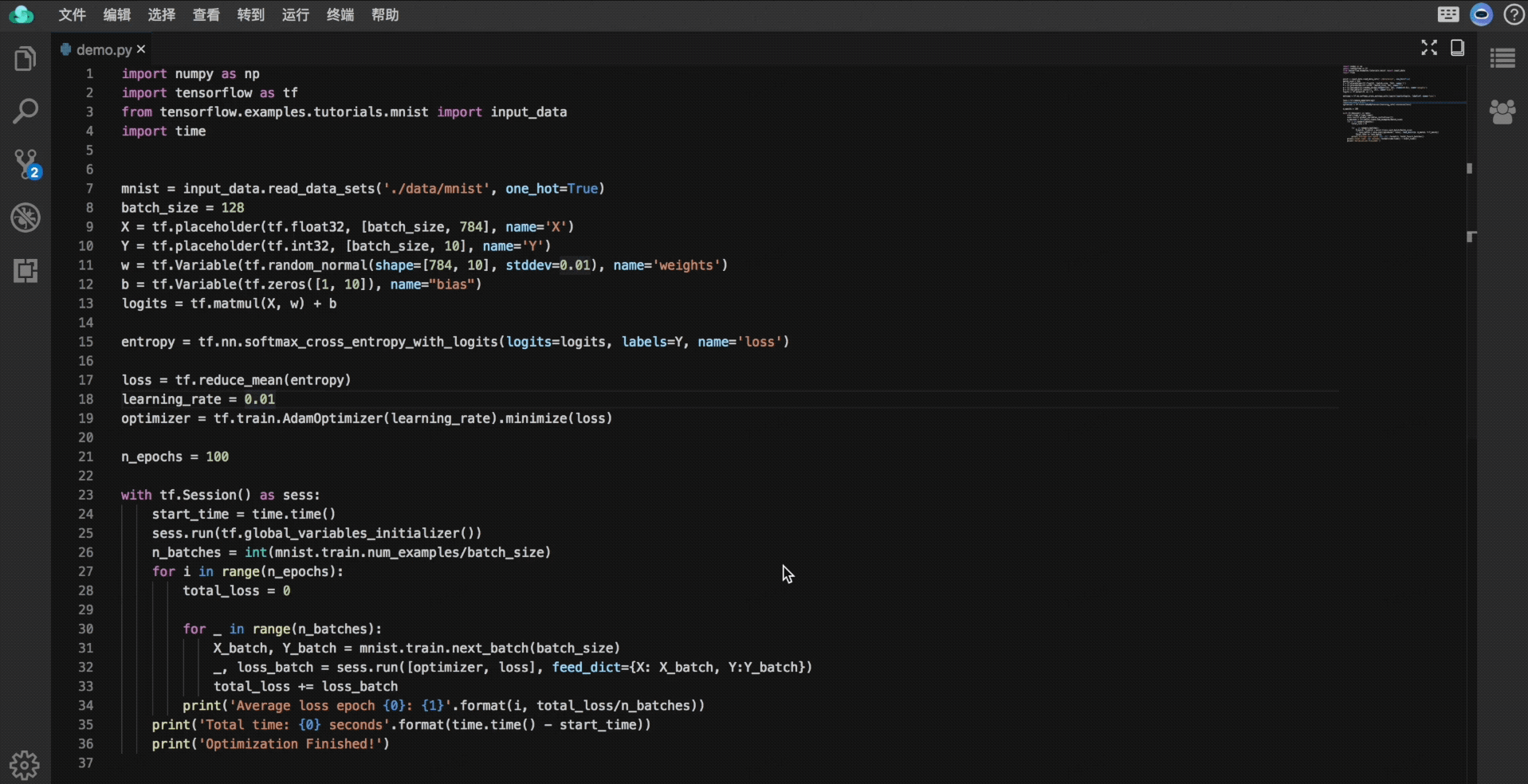This screenshot has width=1528, height=784.
Task: Open the 终端 menu
Action: pyautogui.click(x=340, y=14)
